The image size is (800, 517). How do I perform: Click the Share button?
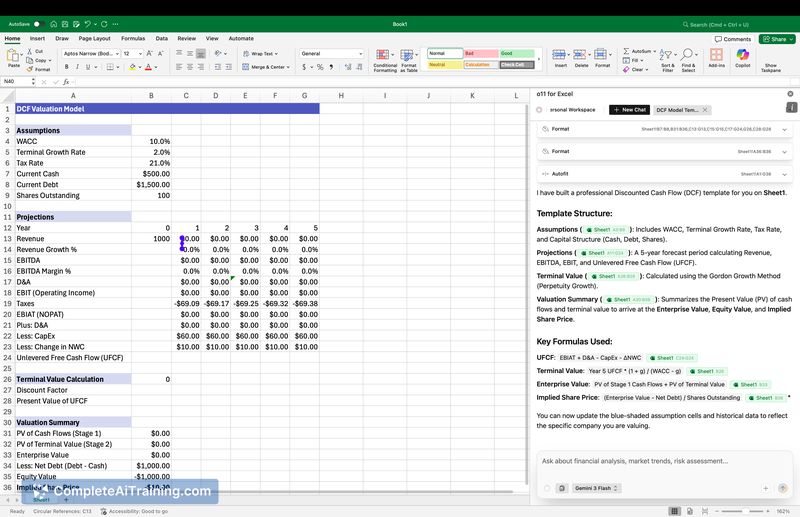(x=775, y=39)
